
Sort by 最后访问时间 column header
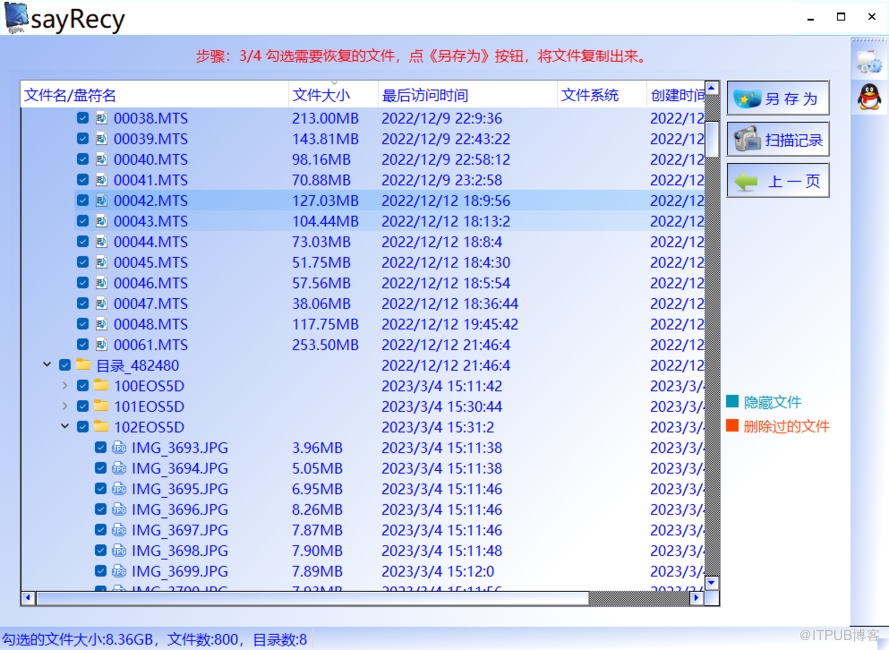click(467, 95)
